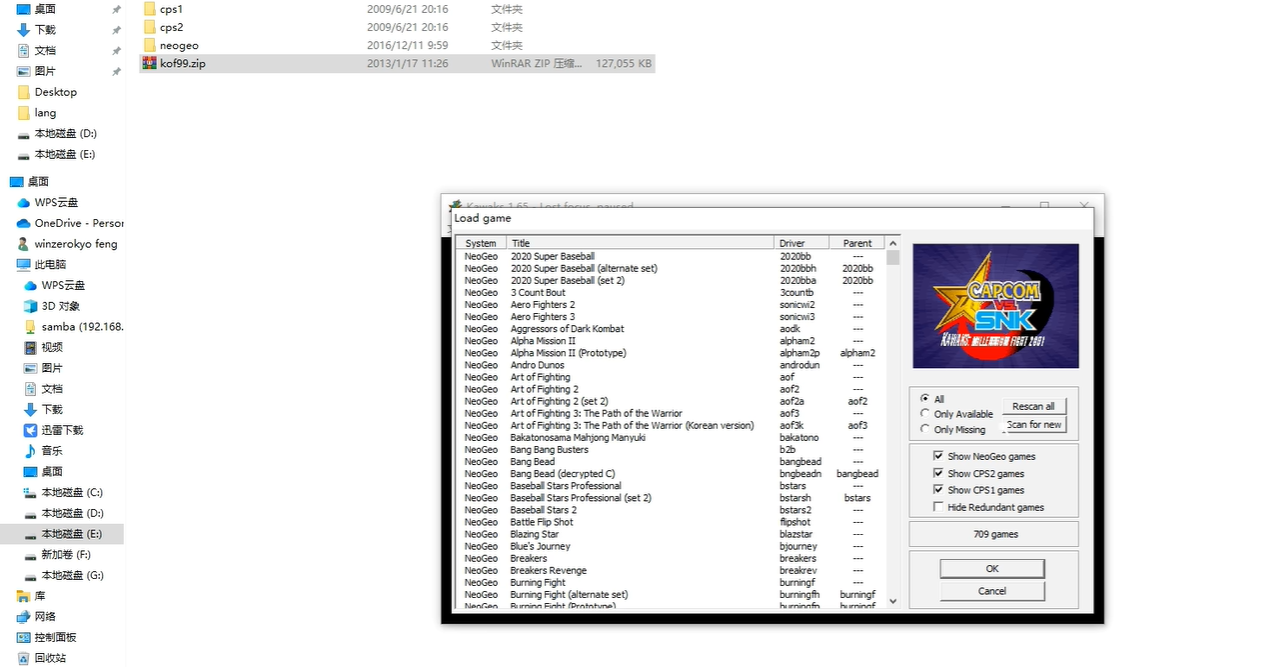1270x667 pixels.
Task: Open WPS云盘 cloud icon under 桌面
Action: [24, 203]
